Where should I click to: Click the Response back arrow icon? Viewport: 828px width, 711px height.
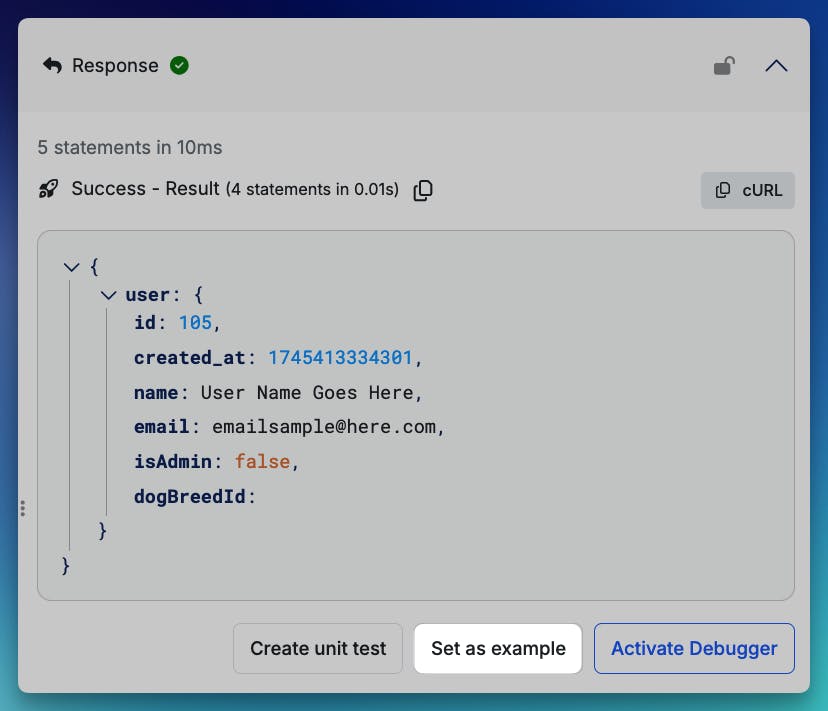pyautogui.click(x=52, y=66)
